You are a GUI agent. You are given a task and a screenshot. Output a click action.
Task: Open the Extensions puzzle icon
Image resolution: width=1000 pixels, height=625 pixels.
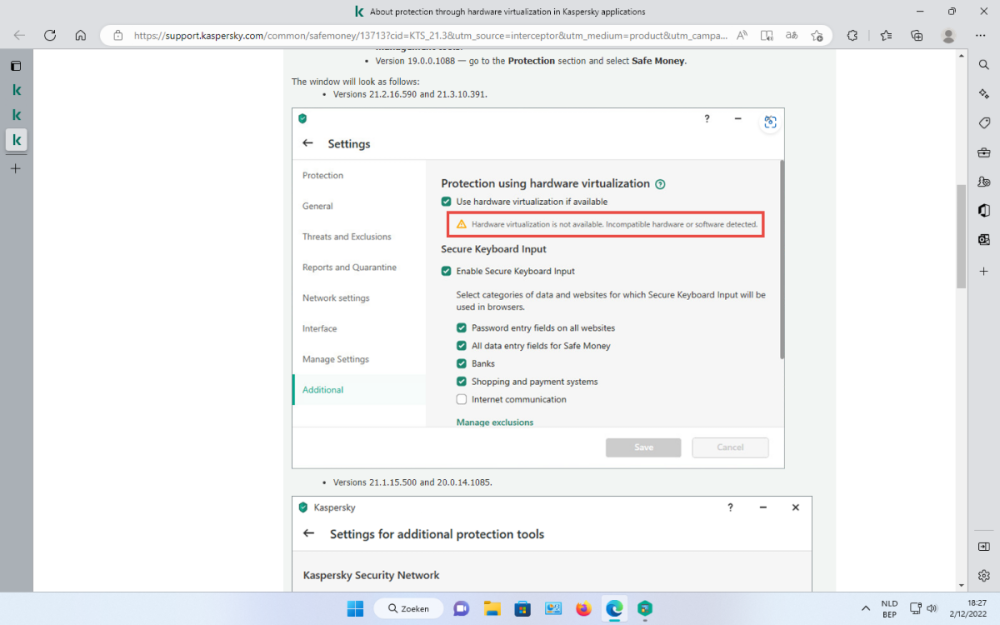coord(853,36)
